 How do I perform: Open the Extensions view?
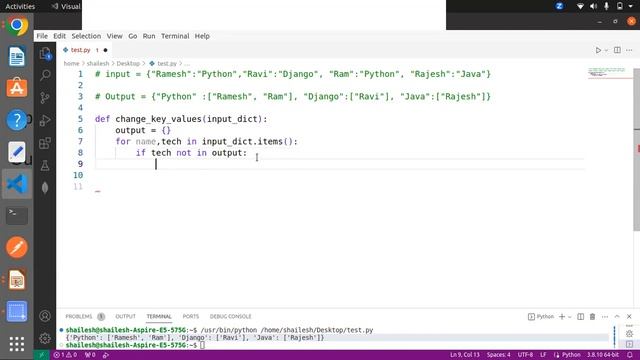point(45,143)
